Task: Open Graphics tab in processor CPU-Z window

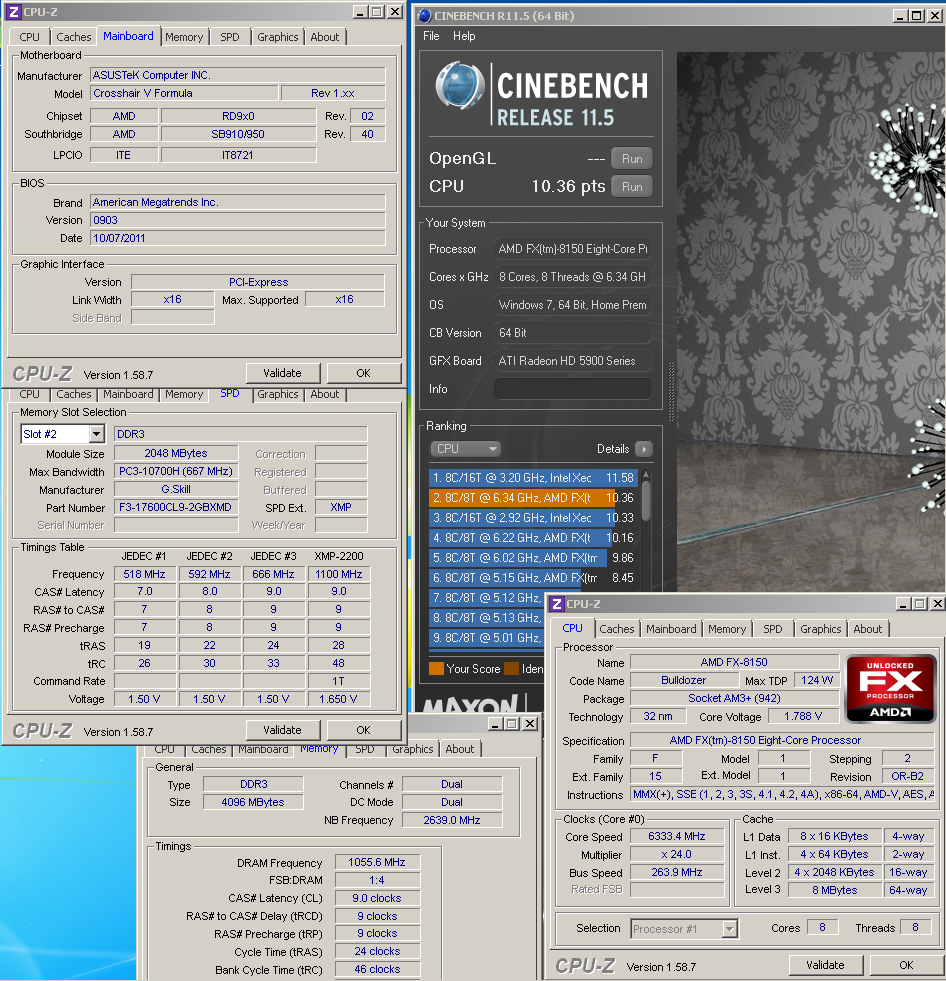Action: pos(821,629)
